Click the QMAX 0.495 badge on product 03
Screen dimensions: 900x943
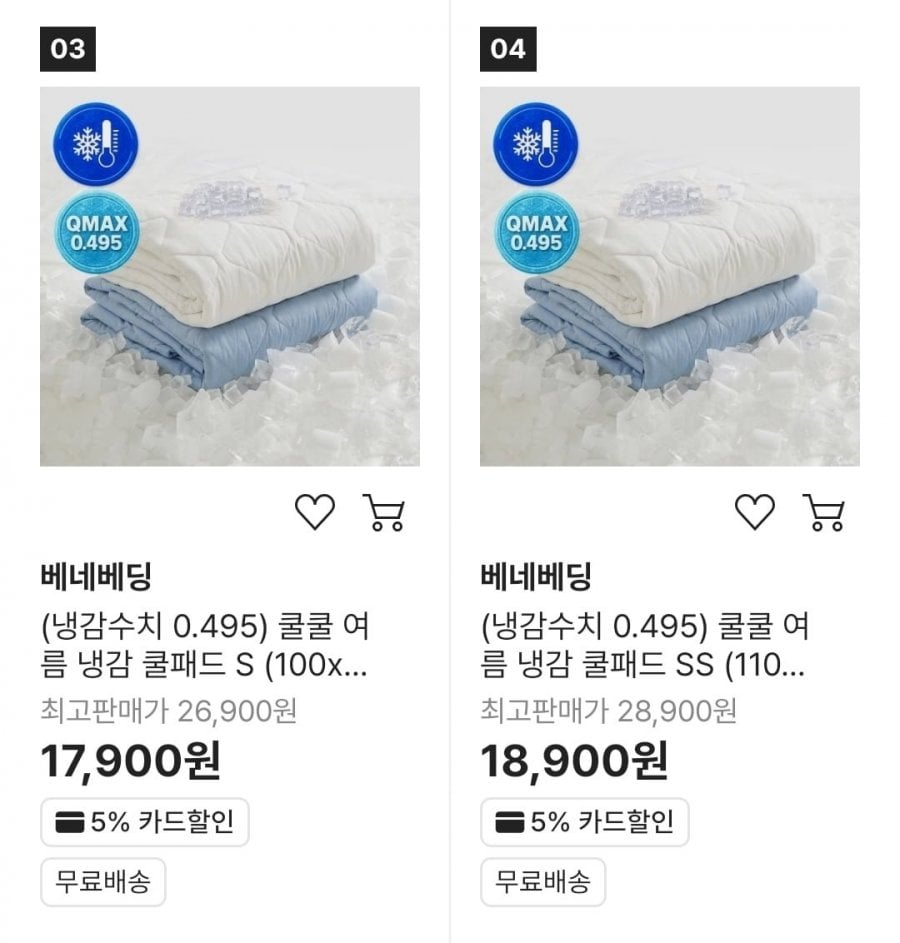pos(96,233)
